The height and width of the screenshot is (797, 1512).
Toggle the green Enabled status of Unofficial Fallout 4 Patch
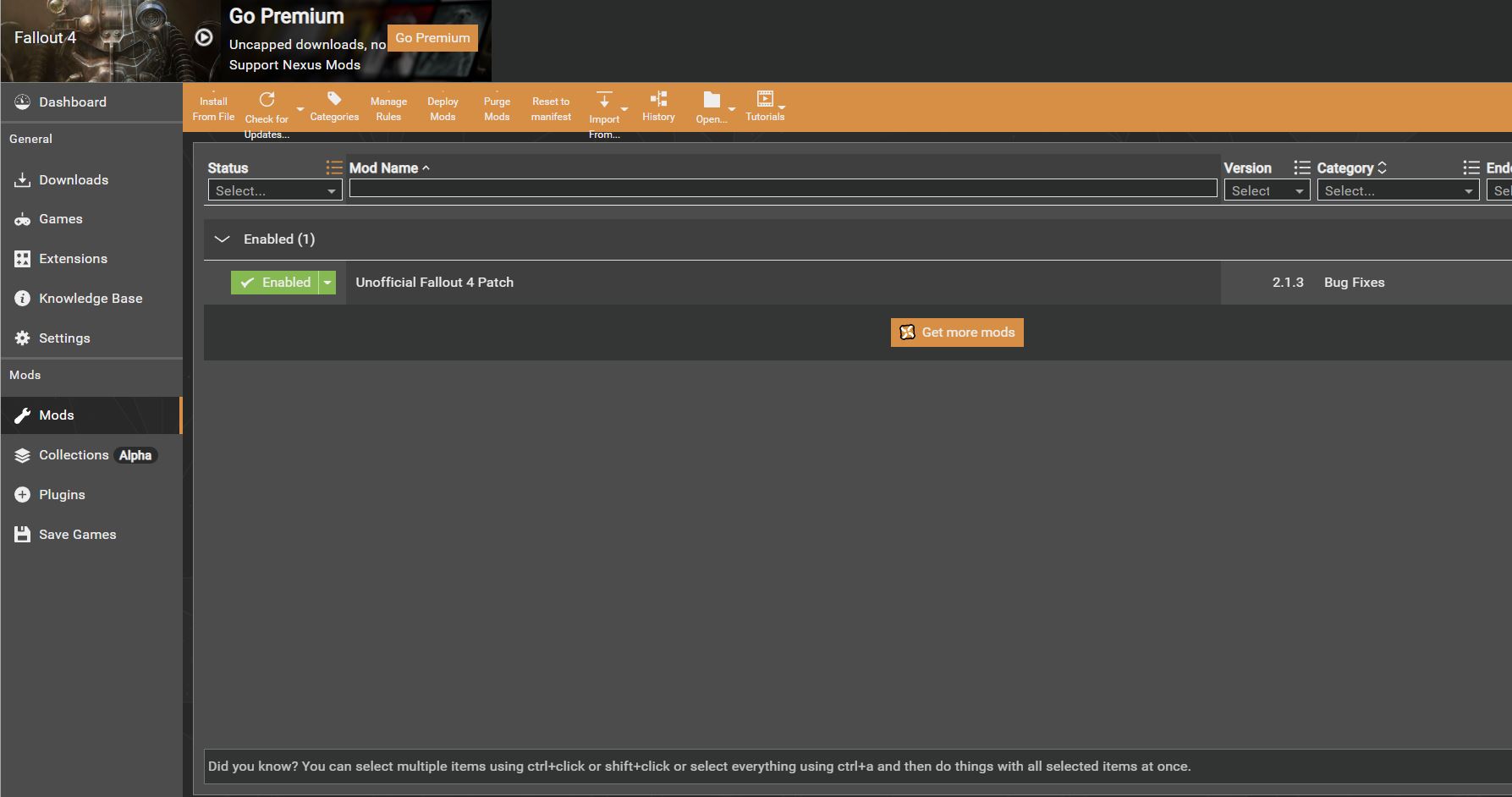click(275, 283)
